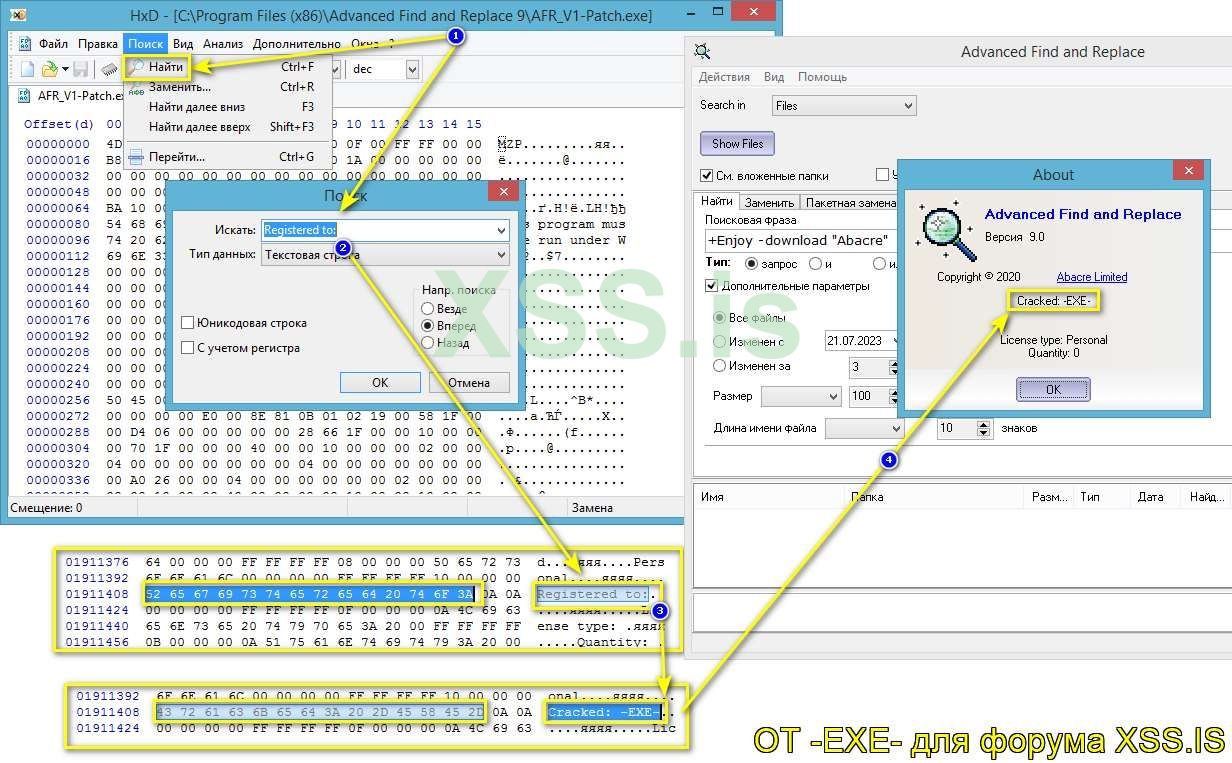Open the Помощь menu in Advanced Find
Viewport: 1232px width, 763px height.
(x=822, y=77)
